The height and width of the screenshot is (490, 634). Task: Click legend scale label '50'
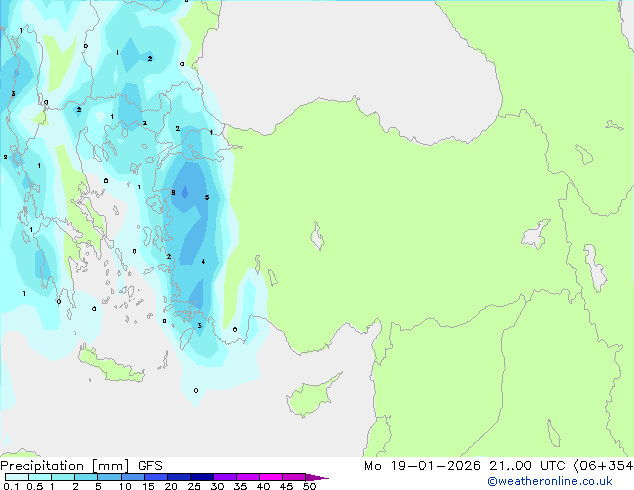[x=309, y=486]
